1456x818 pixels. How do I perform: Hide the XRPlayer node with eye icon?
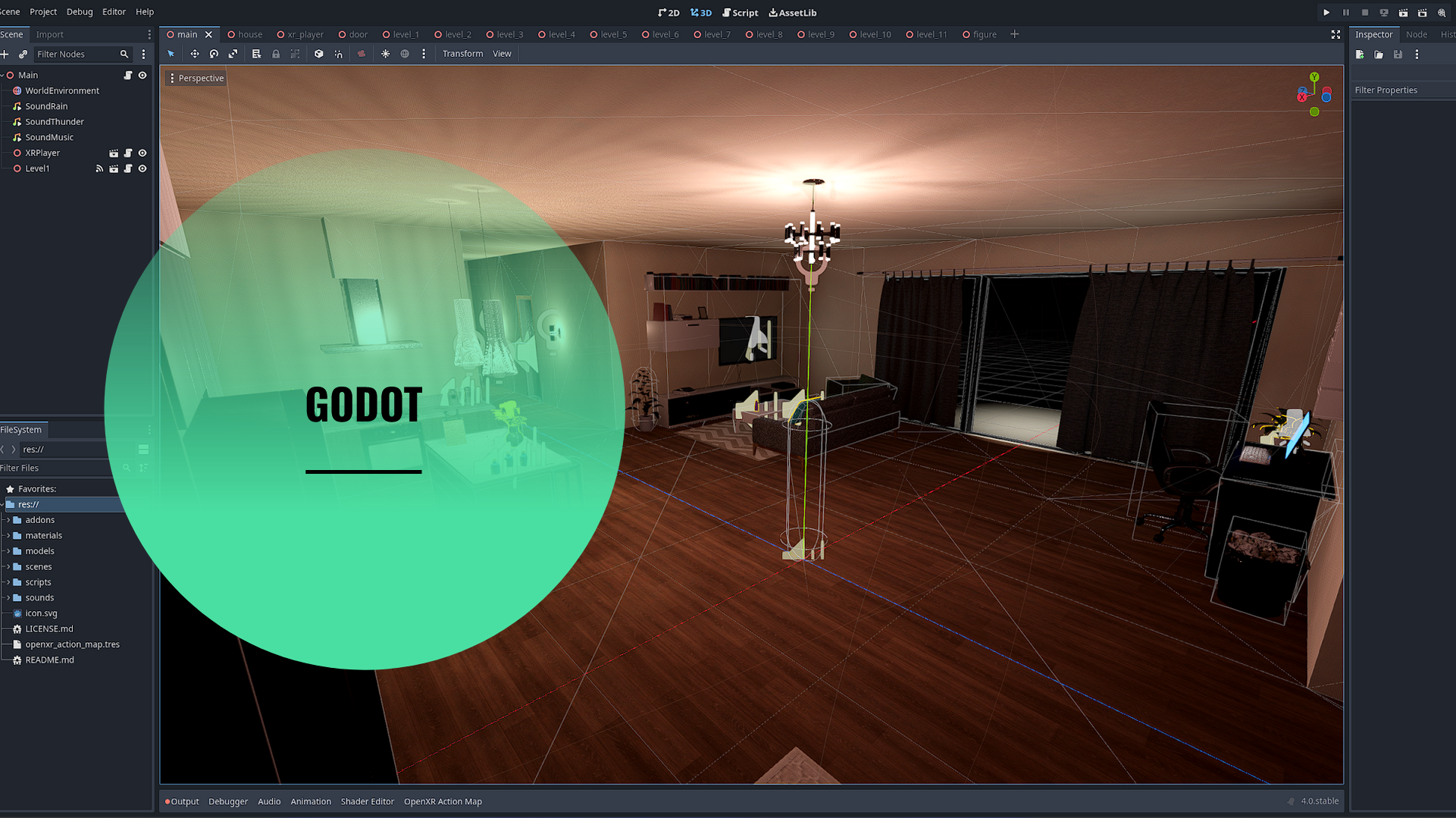tap(142, 153)
